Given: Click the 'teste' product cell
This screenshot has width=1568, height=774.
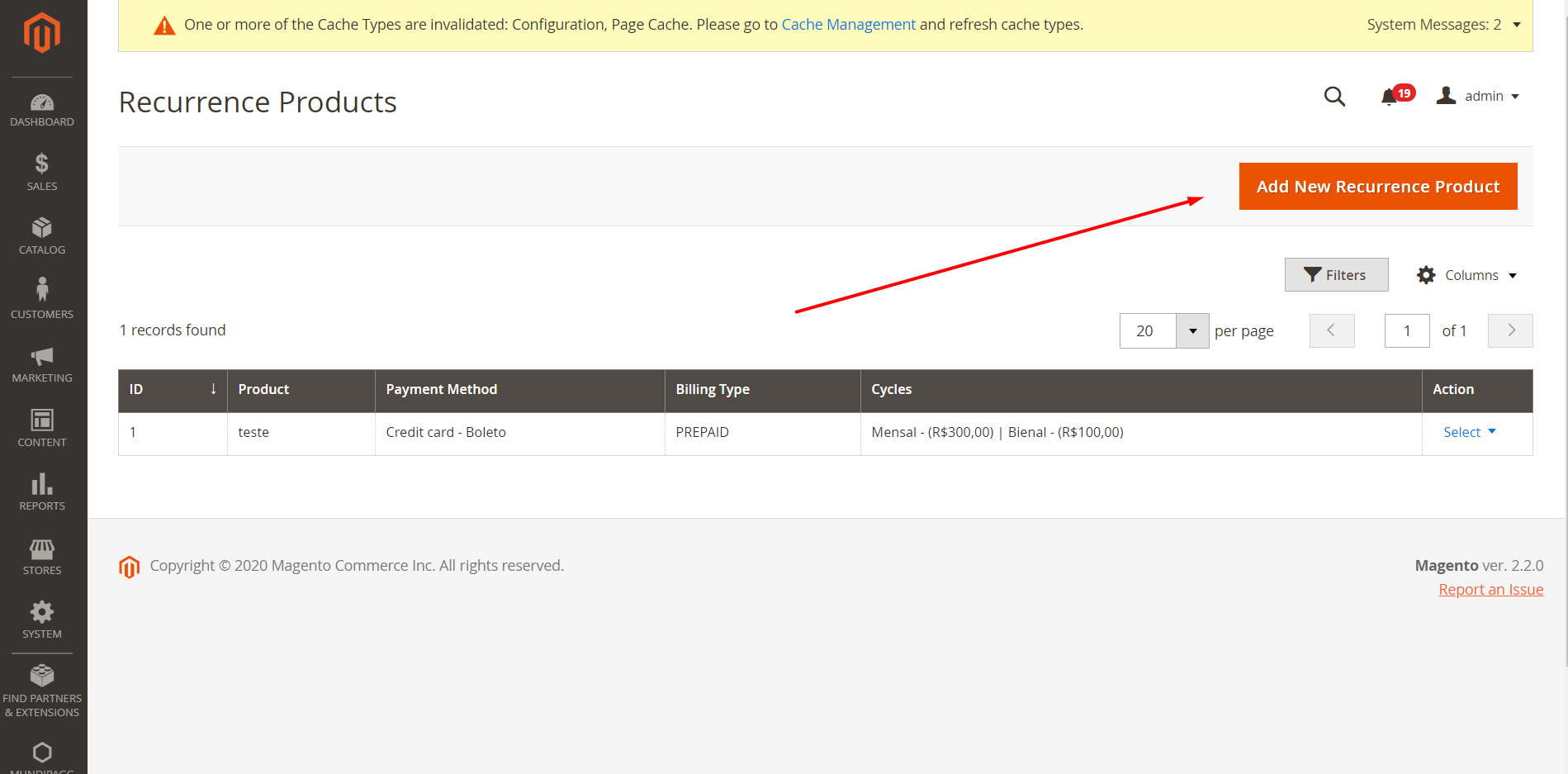Looking at the screenshot, I should pyautogui.click(x=301, y=433).
